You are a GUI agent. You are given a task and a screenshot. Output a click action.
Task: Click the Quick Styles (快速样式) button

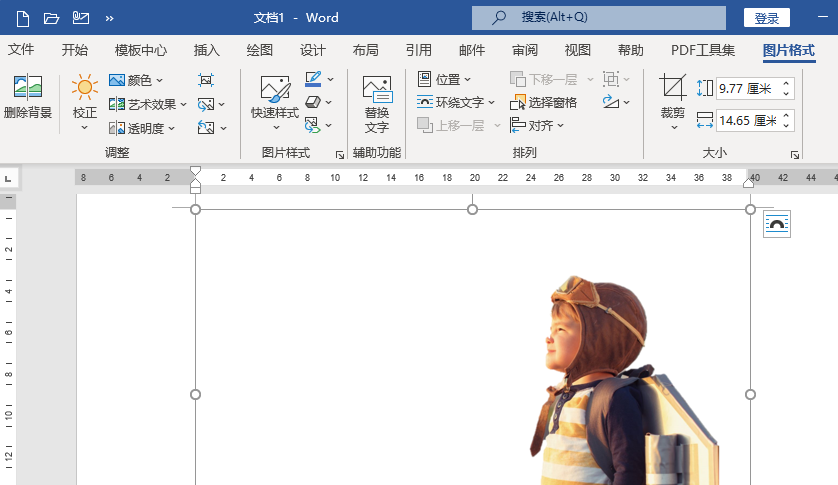click(274, 103)
